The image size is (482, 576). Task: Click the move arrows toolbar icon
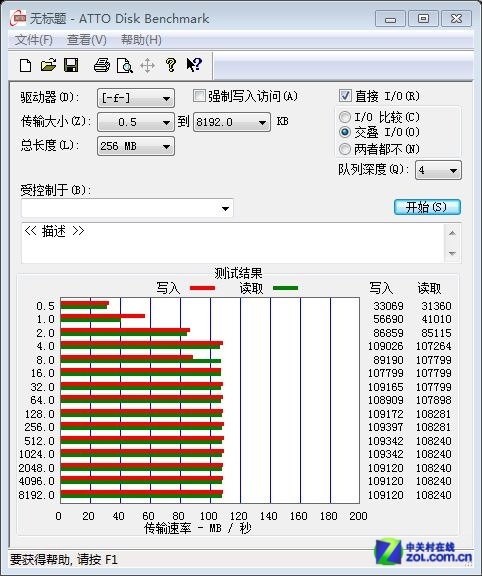coord(147,66)
